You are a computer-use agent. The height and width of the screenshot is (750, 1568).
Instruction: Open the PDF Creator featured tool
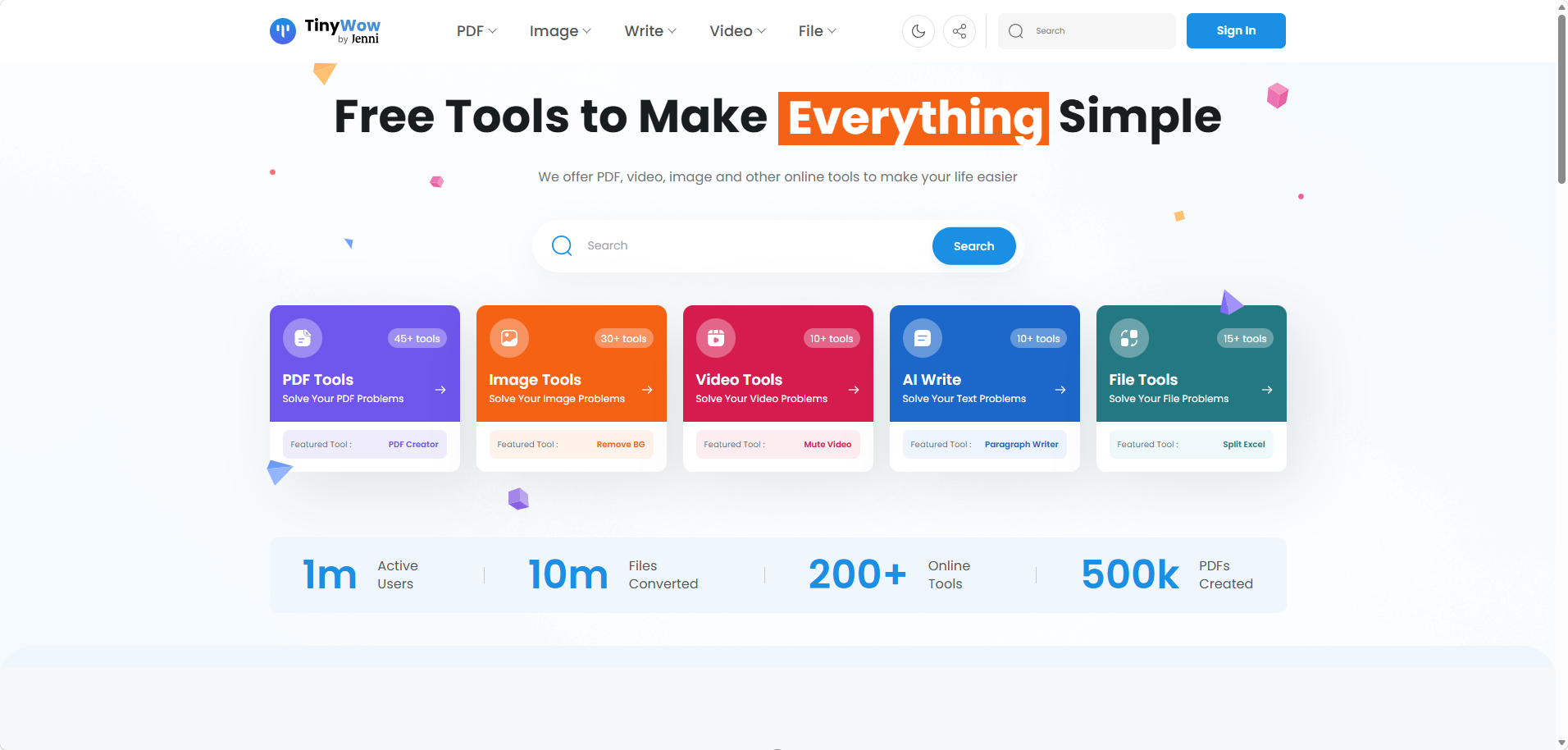413,445
